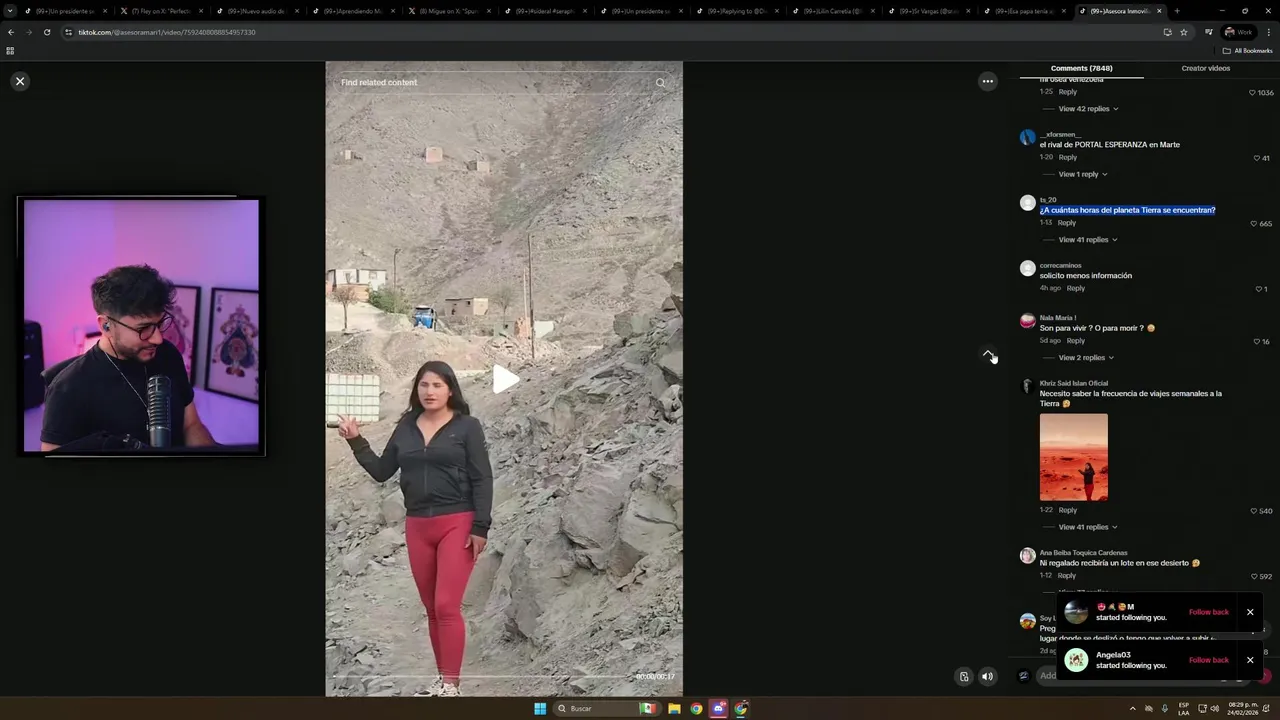Open the Chrome apps grid icon
Image resolution: width=1280 pixels, height=720 pixels.
pyautogui.click(x=10, y=51)
